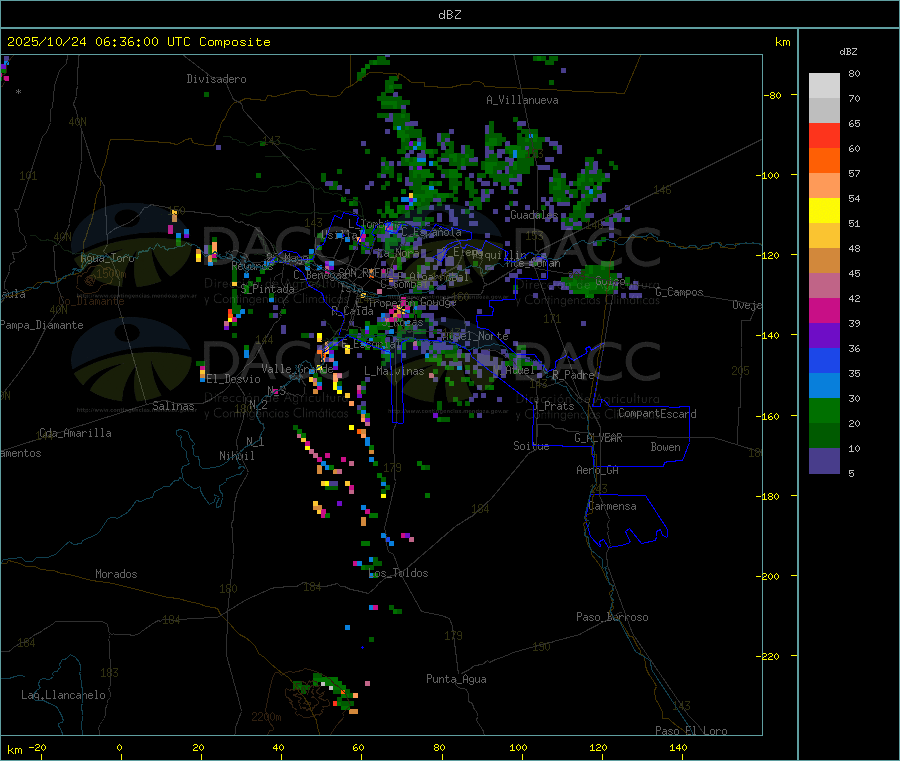Click the Lag.Llancanelo map label
The width and height of the screenshot is (900, 761).
[x=63, y=695]
